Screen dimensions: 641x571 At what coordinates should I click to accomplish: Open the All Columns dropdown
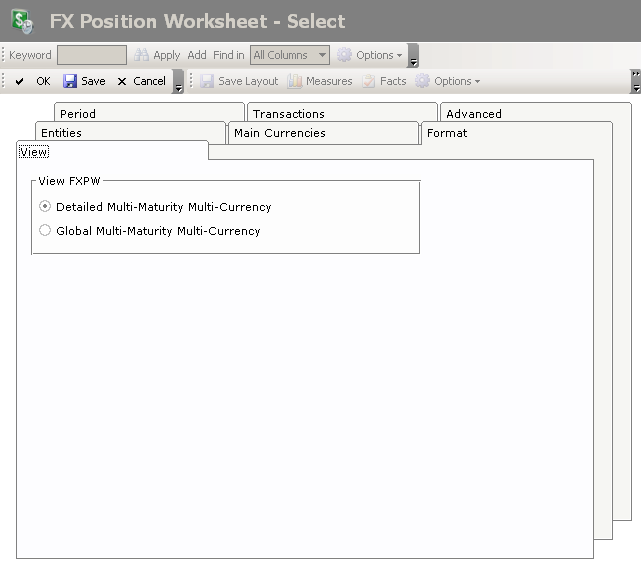click(x=290, y=55)
